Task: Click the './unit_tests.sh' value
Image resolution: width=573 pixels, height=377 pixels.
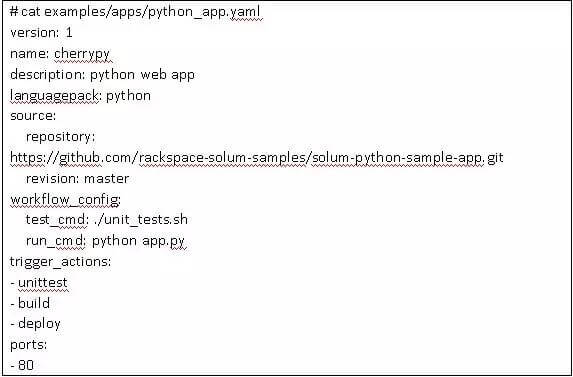Action: [x=141, y=220]
